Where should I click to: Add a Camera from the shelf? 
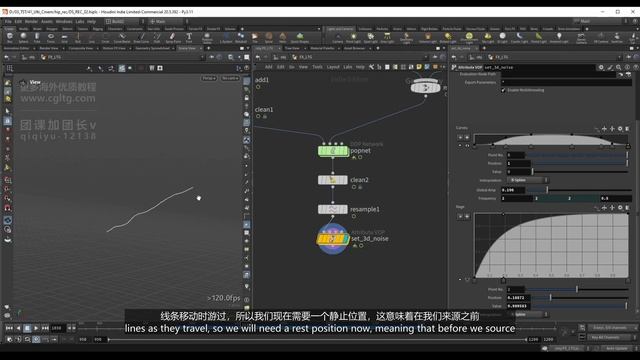click(338, 38)
